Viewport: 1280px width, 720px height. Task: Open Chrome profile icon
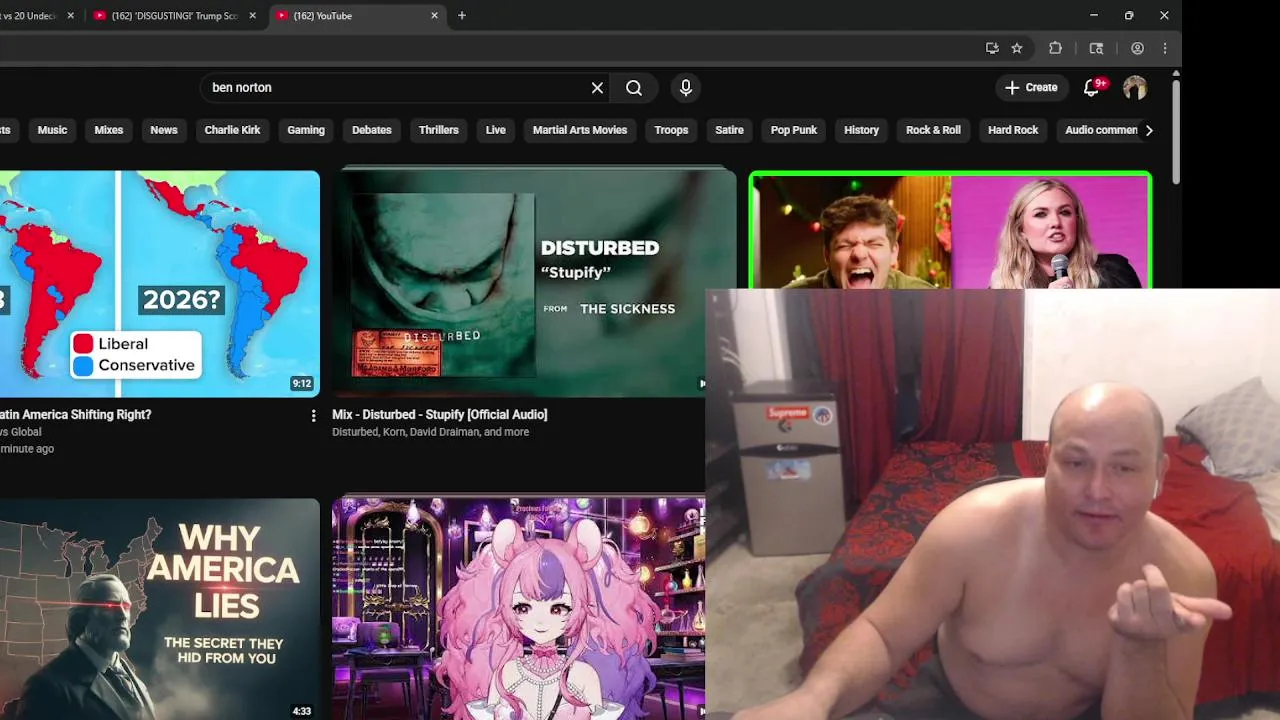1137,48
